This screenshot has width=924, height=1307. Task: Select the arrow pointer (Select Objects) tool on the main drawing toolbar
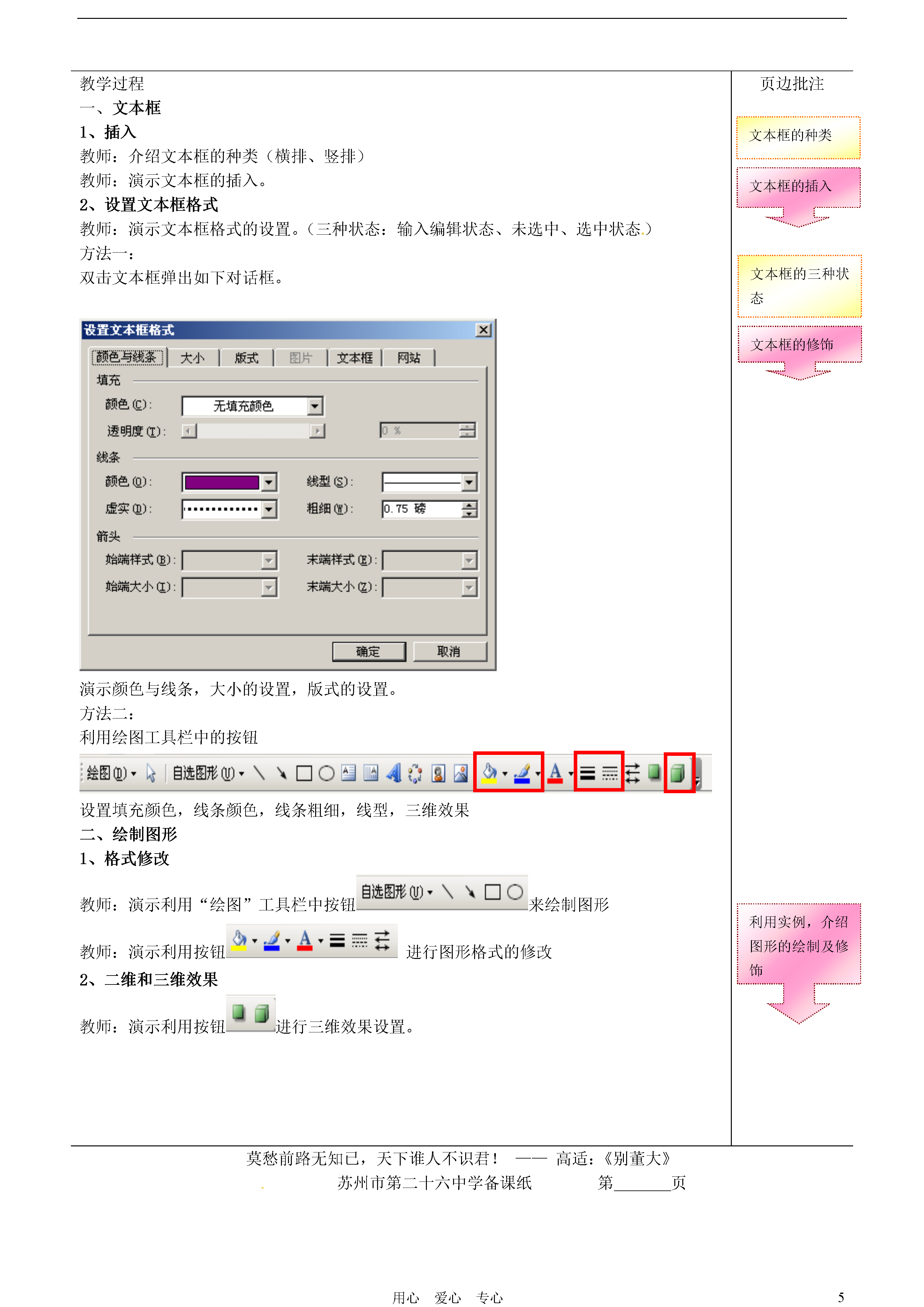click(x=151, y=773)
